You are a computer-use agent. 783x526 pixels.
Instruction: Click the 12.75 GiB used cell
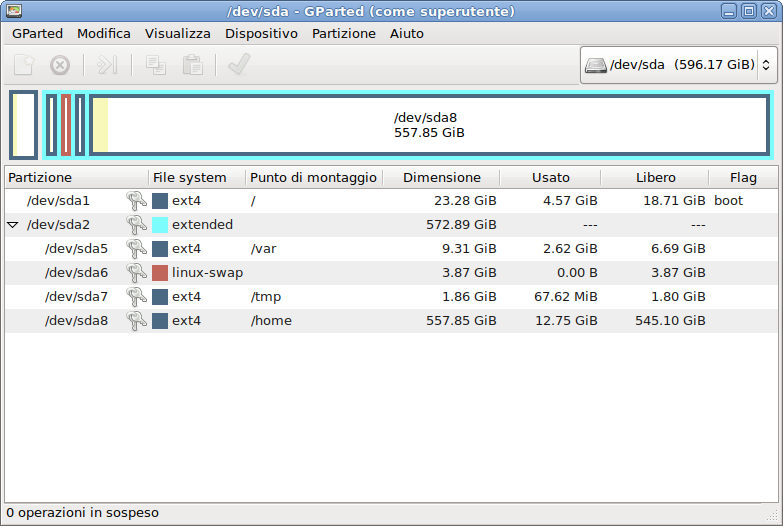566,321
